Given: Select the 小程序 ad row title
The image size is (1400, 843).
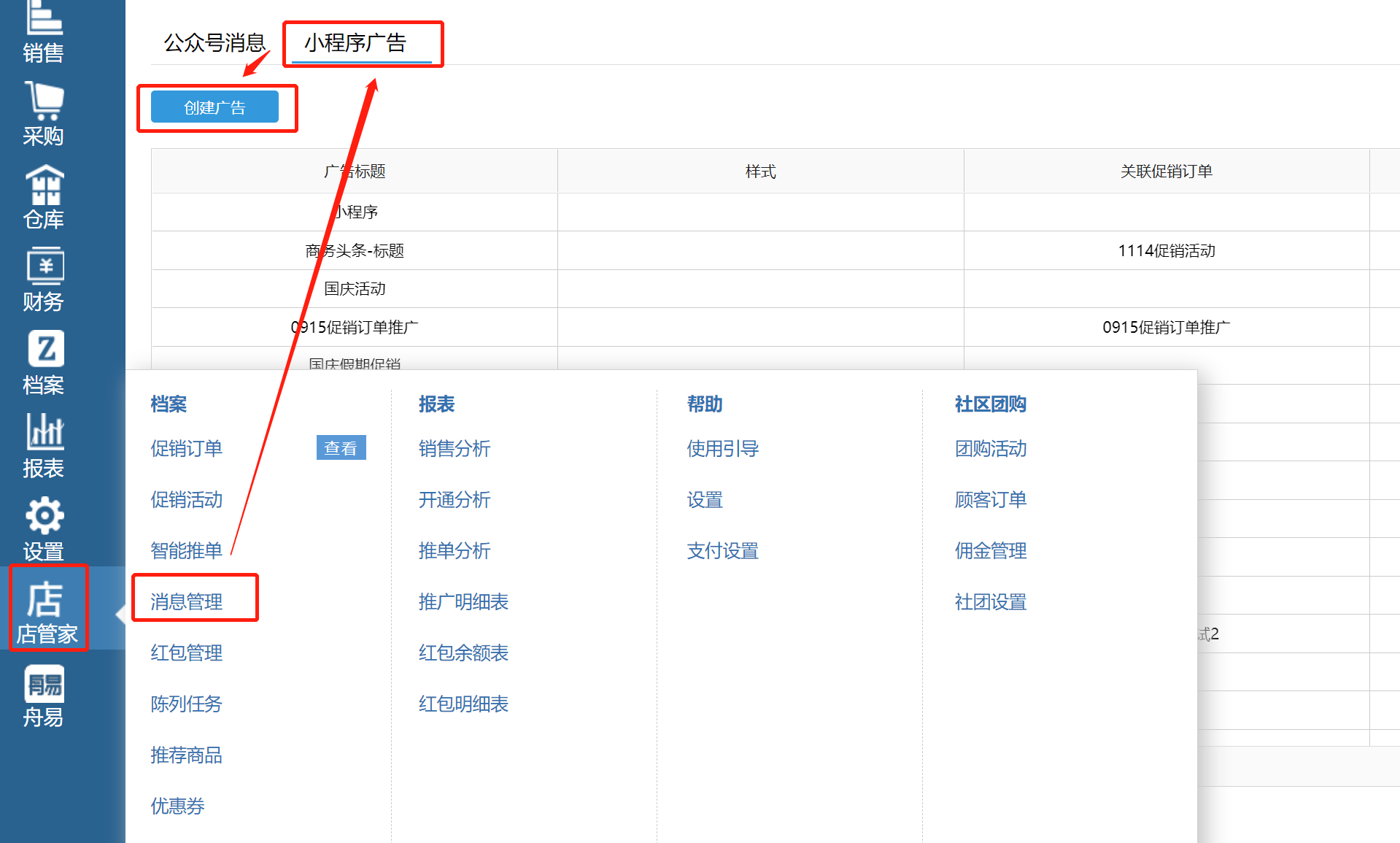Looking at the screenshot, I should [355, 212].
